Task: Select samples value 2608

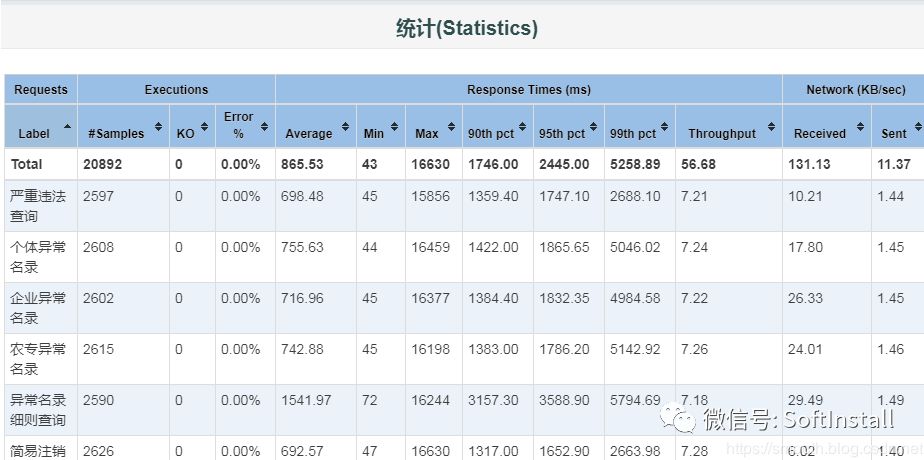Action: tap(98, 247)
